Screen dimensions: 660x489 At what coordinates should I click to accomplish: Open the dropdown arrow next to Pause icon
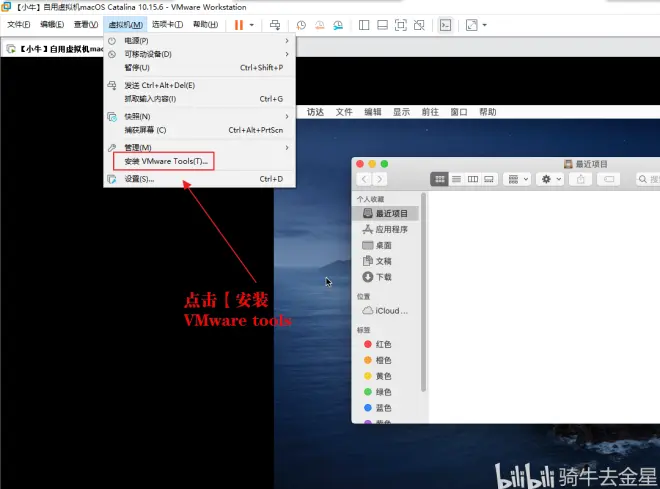pos(252,25)
